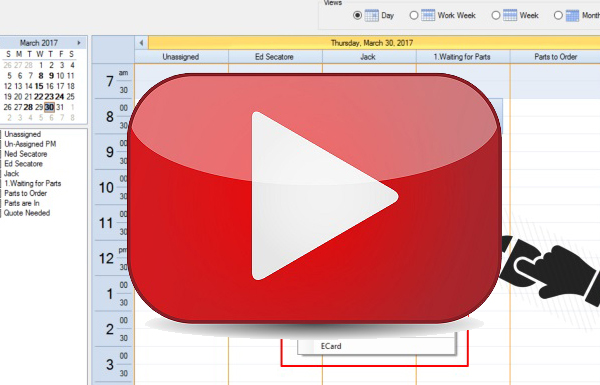Image resolution: width=600 pixels, height=385 pixels.
Task: Click the Month view calendar icon
Action: click(572, 15)
